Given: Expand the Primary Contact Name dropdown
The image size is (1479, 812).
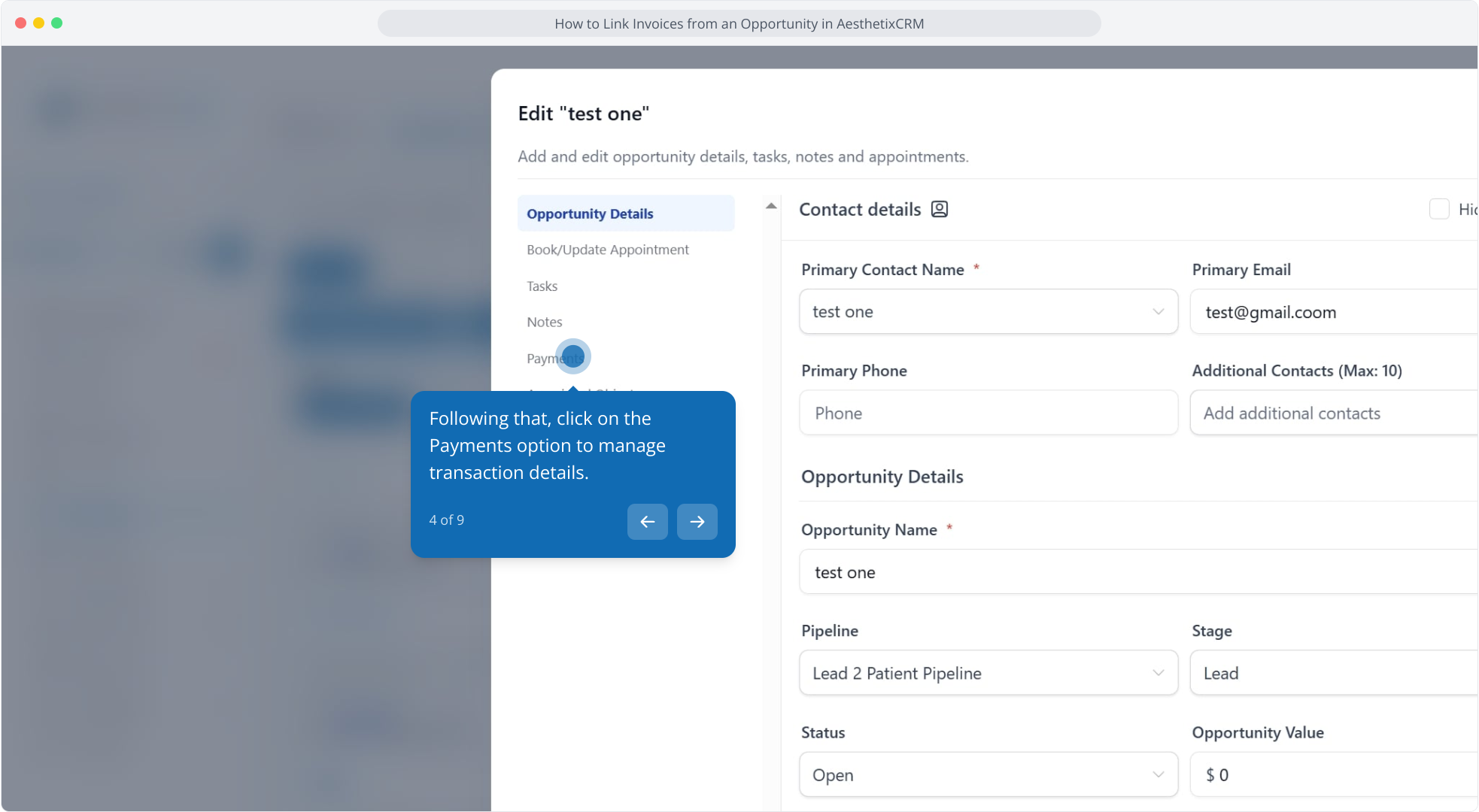Looking at the screenshot, I should pyautogui.click(x=988, y=312).
